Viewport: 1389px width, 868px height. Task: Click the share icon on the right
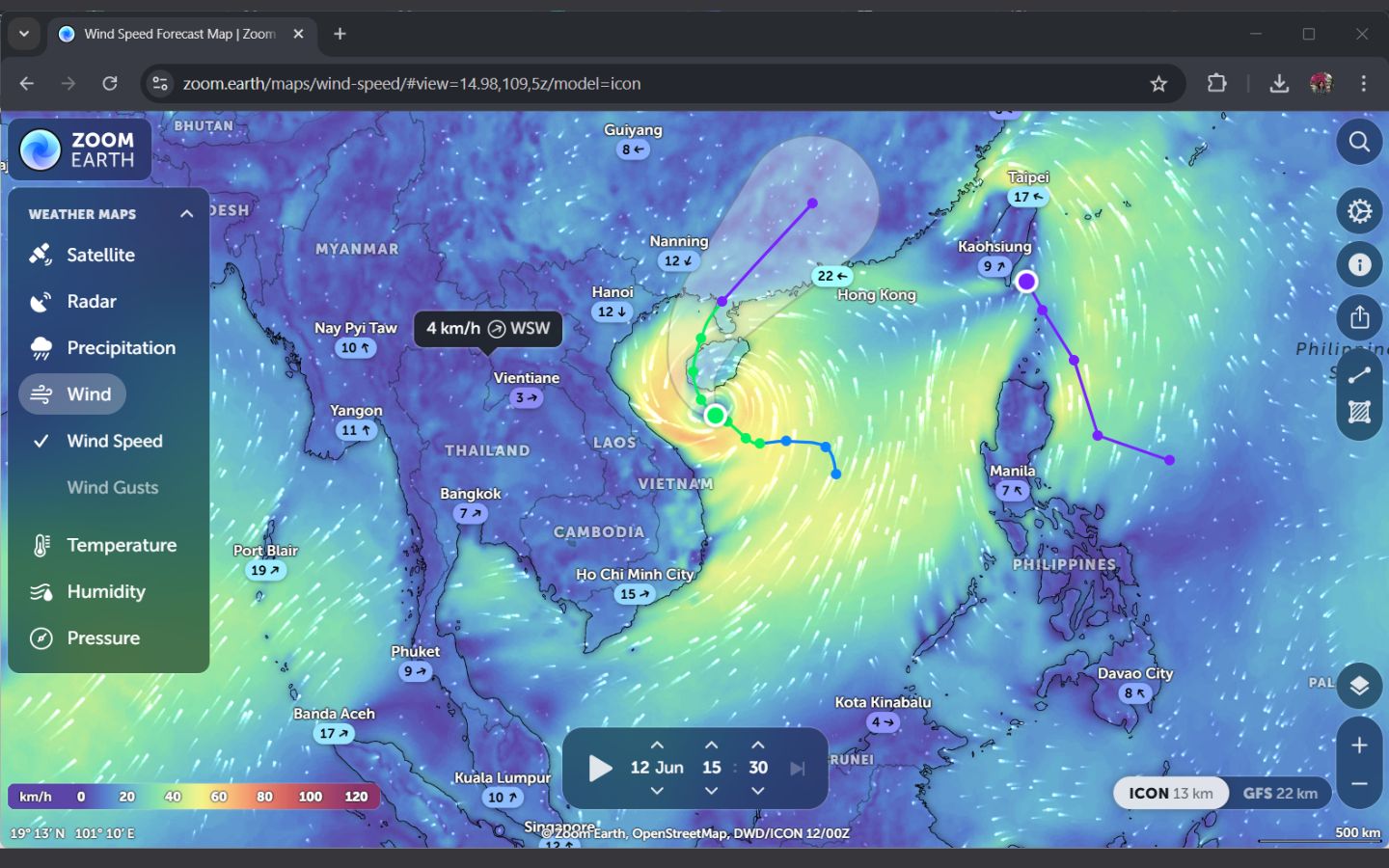[1359, 316]
